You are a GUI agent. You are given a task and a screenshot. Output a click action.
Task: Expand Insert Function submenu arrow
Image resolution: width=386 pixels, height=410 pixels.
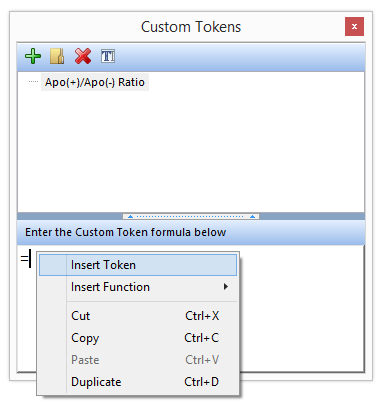pyautogui.click(x=226, y=287)
